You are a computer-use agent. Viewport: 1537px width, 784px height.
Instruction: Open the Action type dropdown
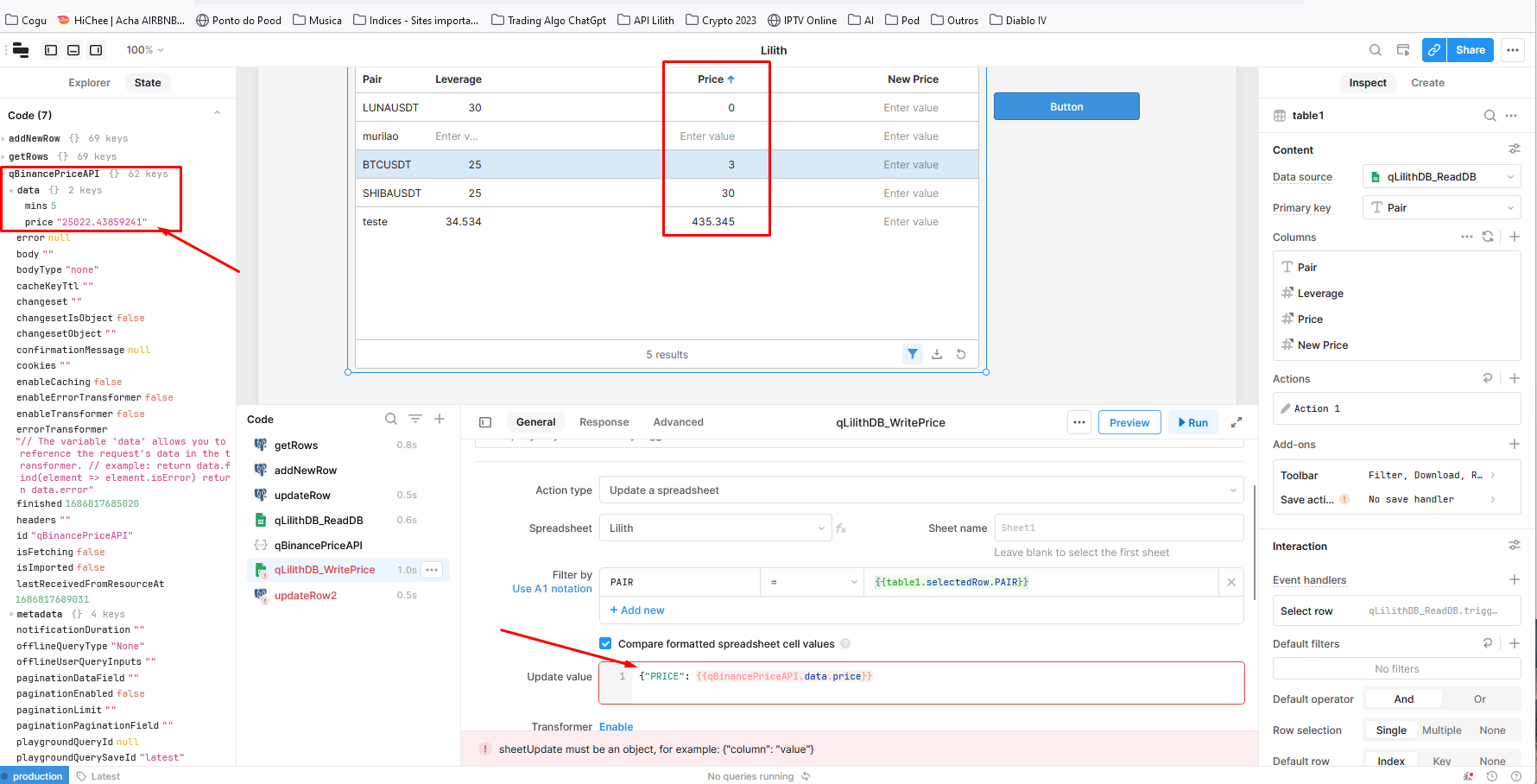pos(921,490)
